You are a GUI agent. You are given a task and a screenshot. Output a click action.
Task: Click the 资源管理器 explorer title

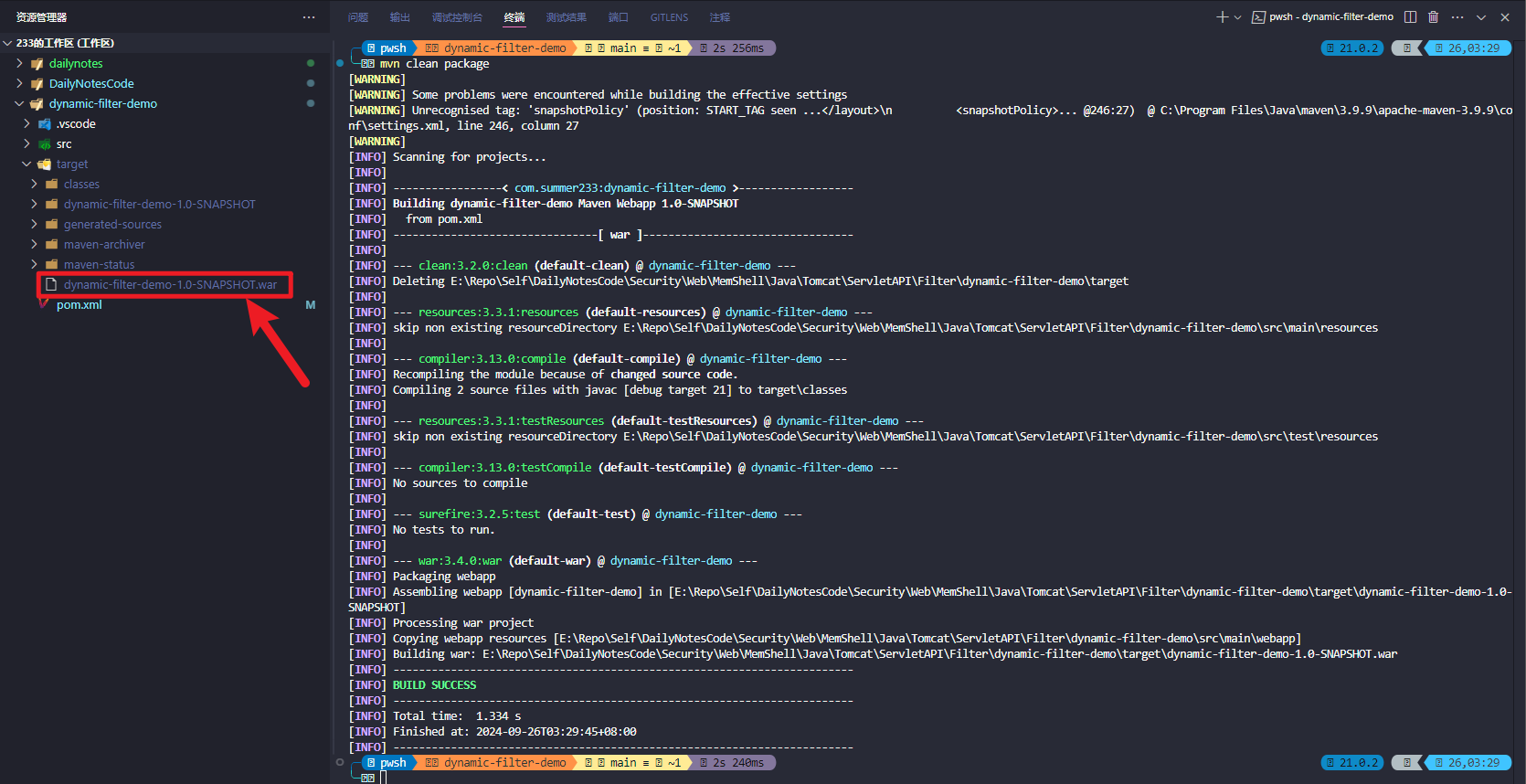pyautogui.click(x=41, y=17)
